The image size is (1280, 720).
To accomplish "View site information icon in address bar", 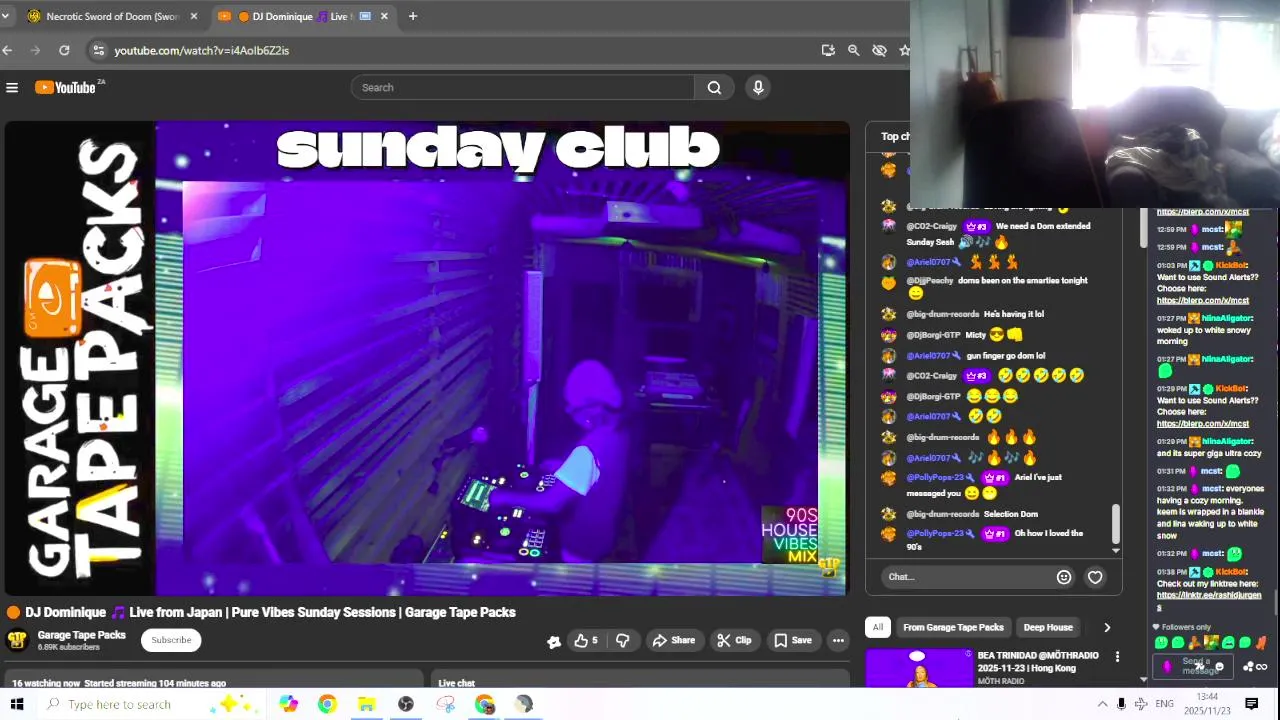I will (x=97, y=50).
